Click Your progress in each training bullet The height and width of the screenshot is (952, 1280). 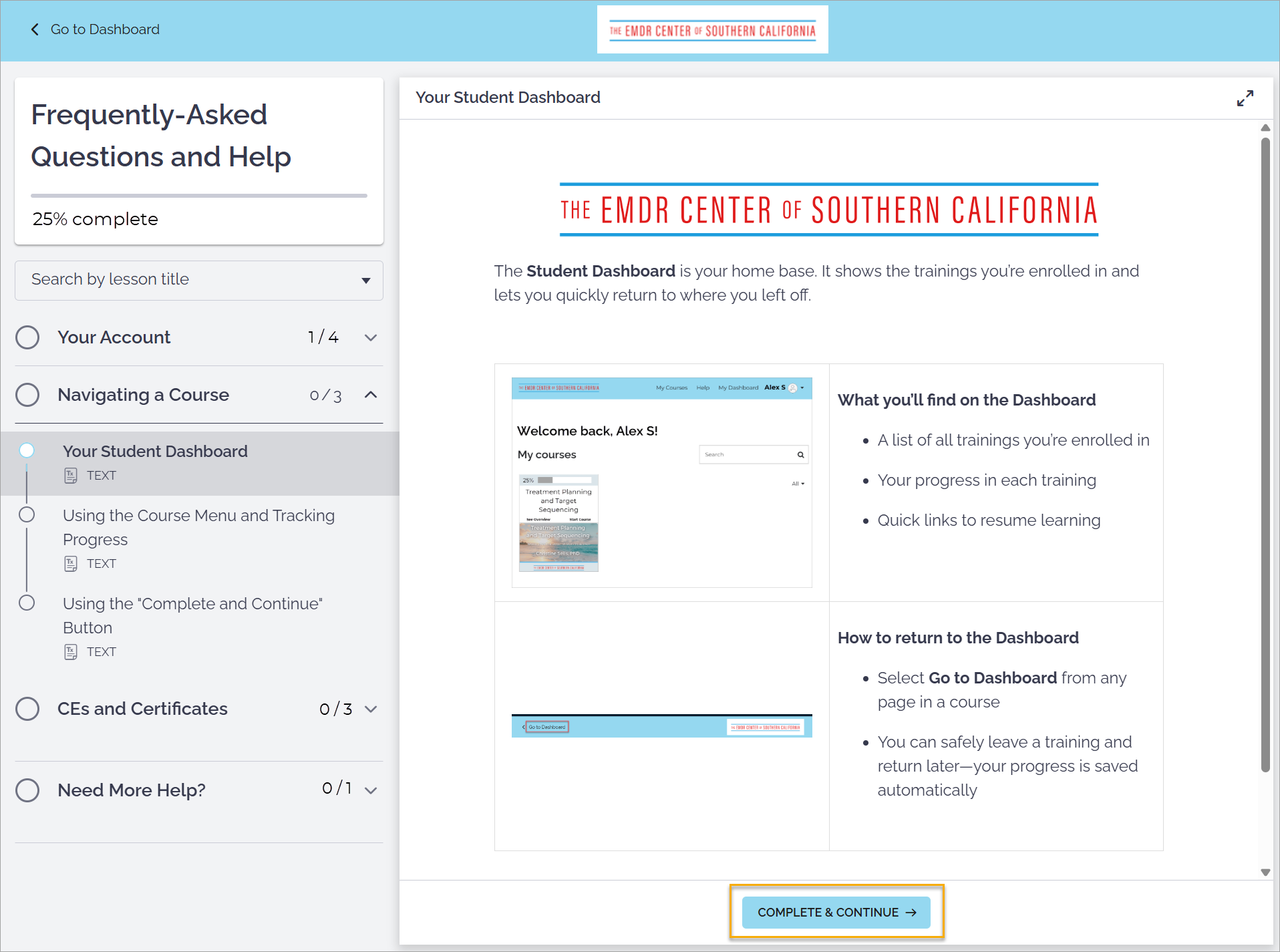tap(987, 480)
